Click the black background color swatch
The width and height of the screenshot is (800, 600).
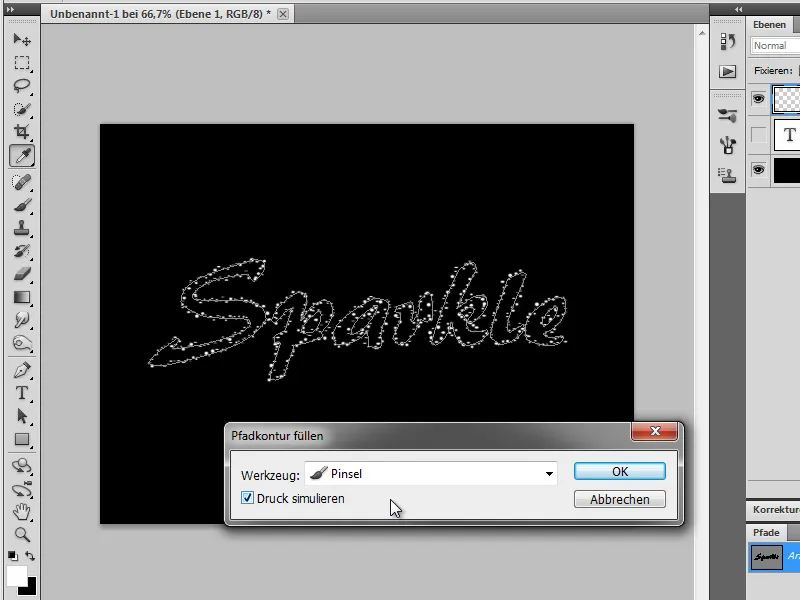pos(30,588)
